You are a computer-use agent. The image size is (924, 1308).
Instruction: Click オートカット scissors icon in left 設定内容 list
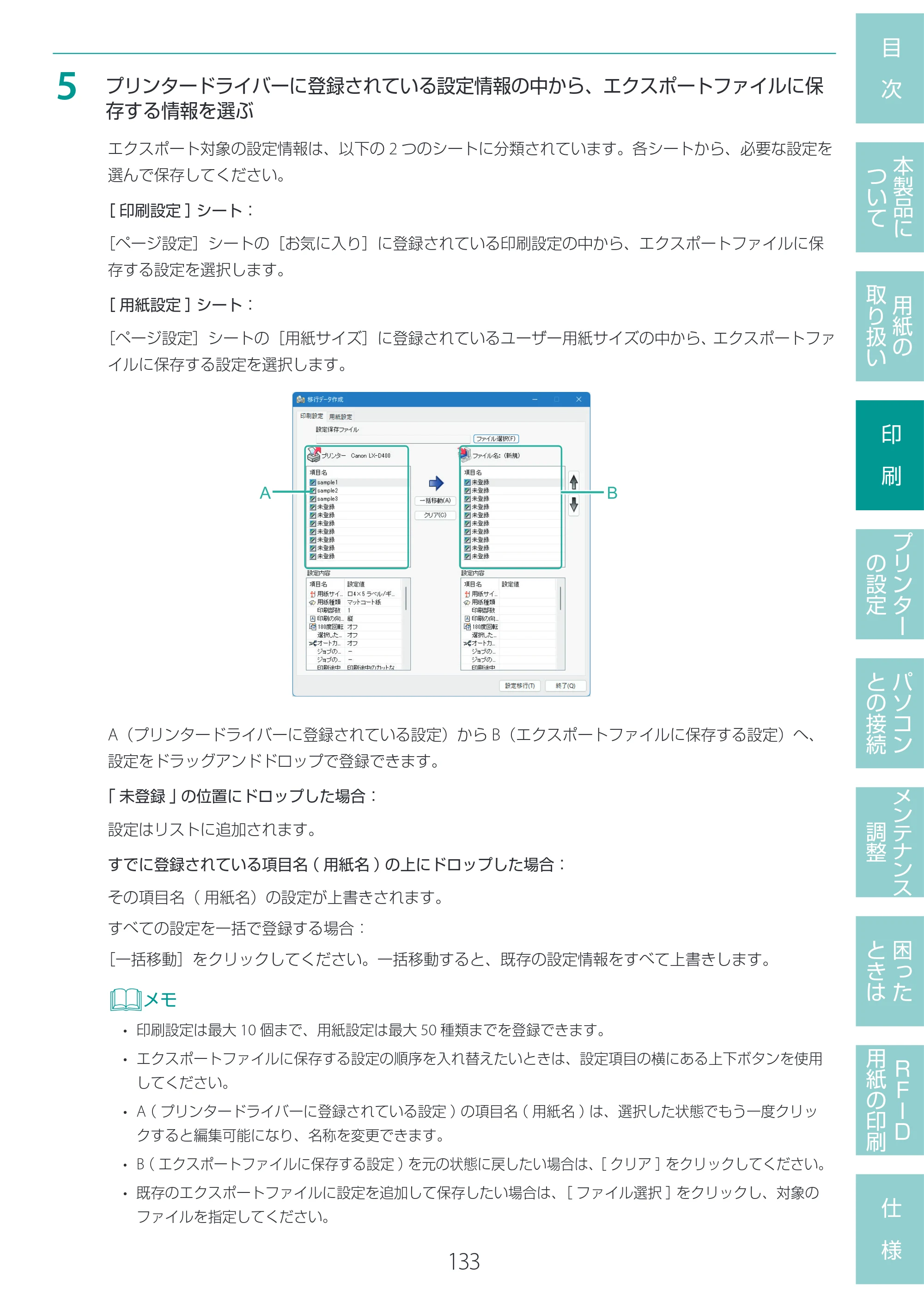tap(313, 643)
